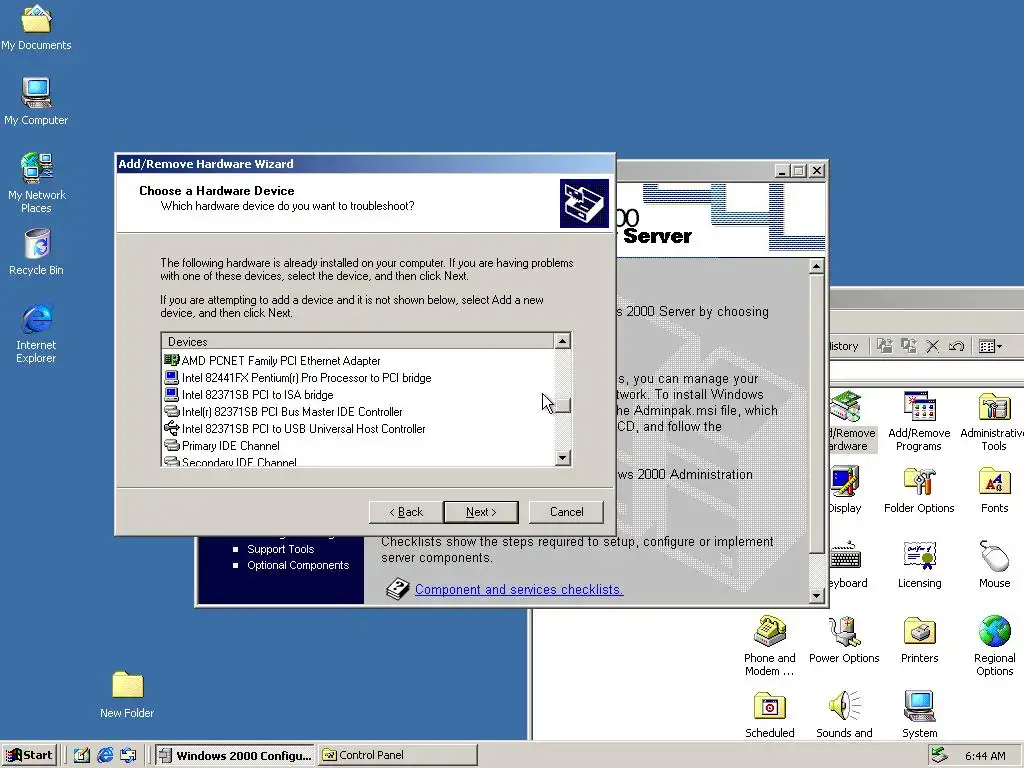
Task: Click the Devices column header
Action: pyautogui.click(x=358, y=342)
